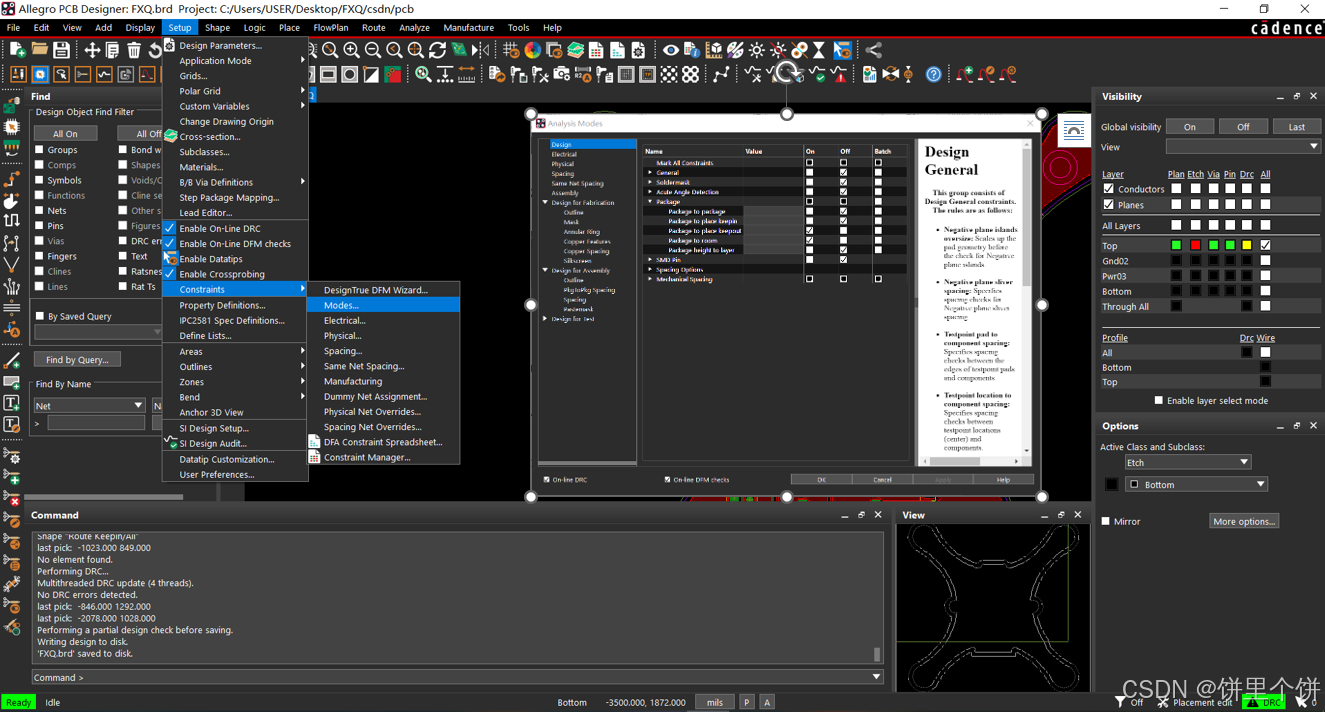This screenshot has height=712, width=1325.
Task: Click the Add connect route icon with plus
Action: point(964,74)
